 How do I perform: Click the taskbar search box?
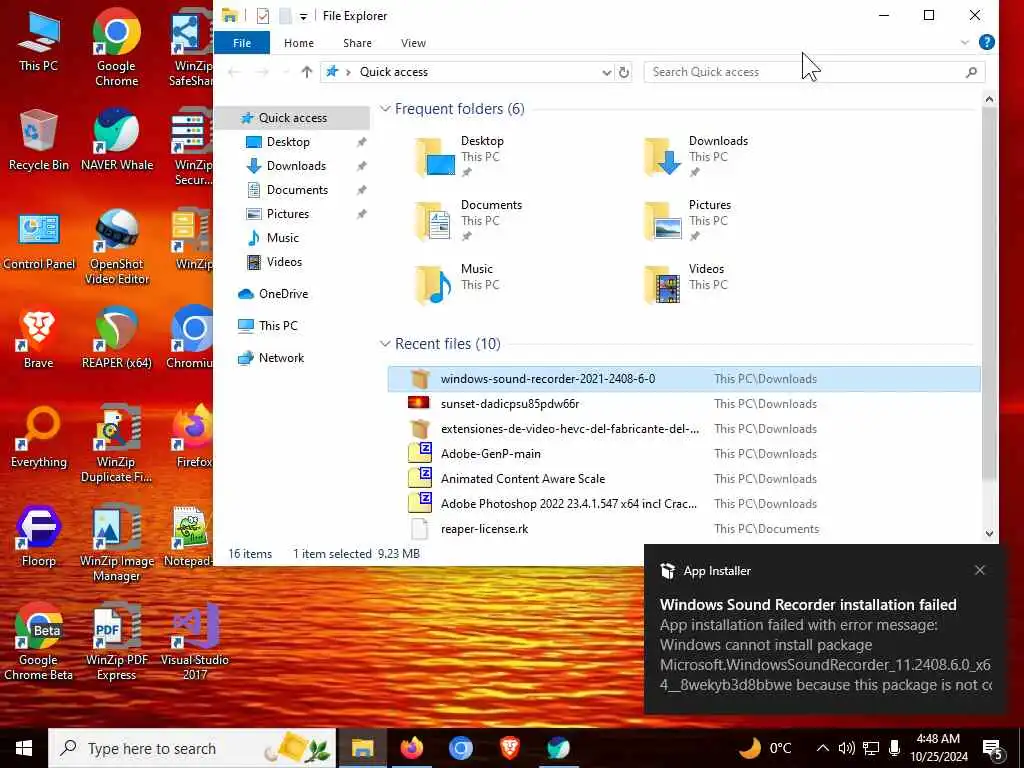click(192, 748)
